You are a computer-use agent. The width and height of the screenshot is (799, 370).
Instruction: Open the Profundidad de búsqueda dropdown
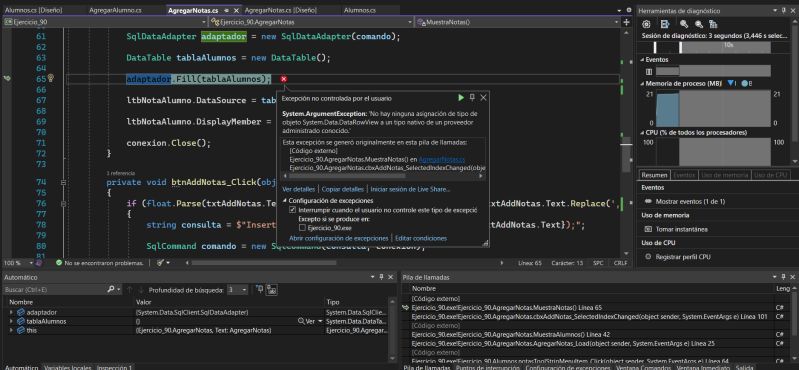pos(244,289)
